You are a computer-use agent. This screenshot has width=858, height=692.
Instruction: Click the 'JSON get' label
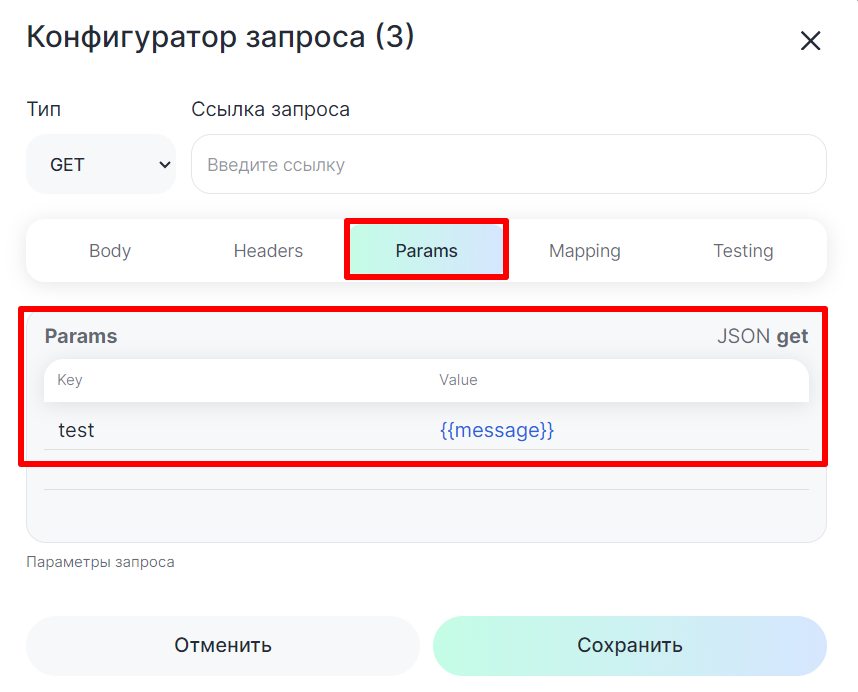click(762, 337)
